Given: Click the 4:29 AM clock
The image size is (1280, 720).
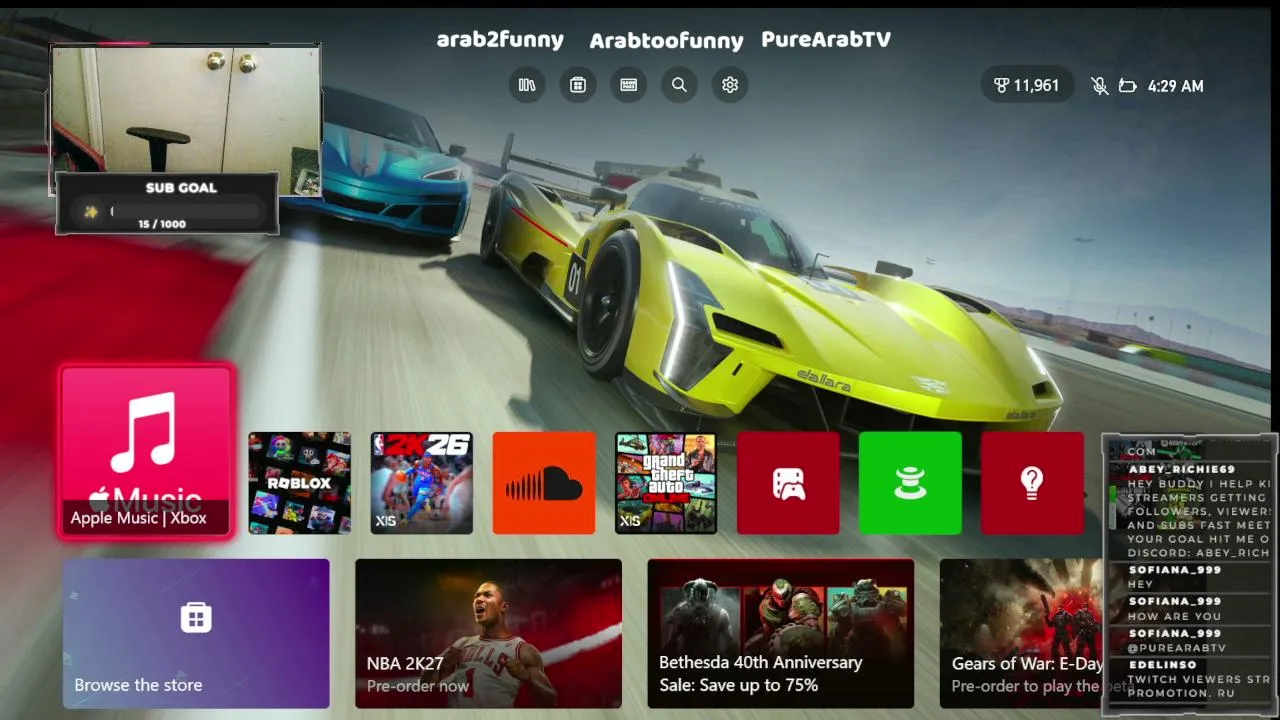Looking at the screenshot, I should pos(1176,86).
